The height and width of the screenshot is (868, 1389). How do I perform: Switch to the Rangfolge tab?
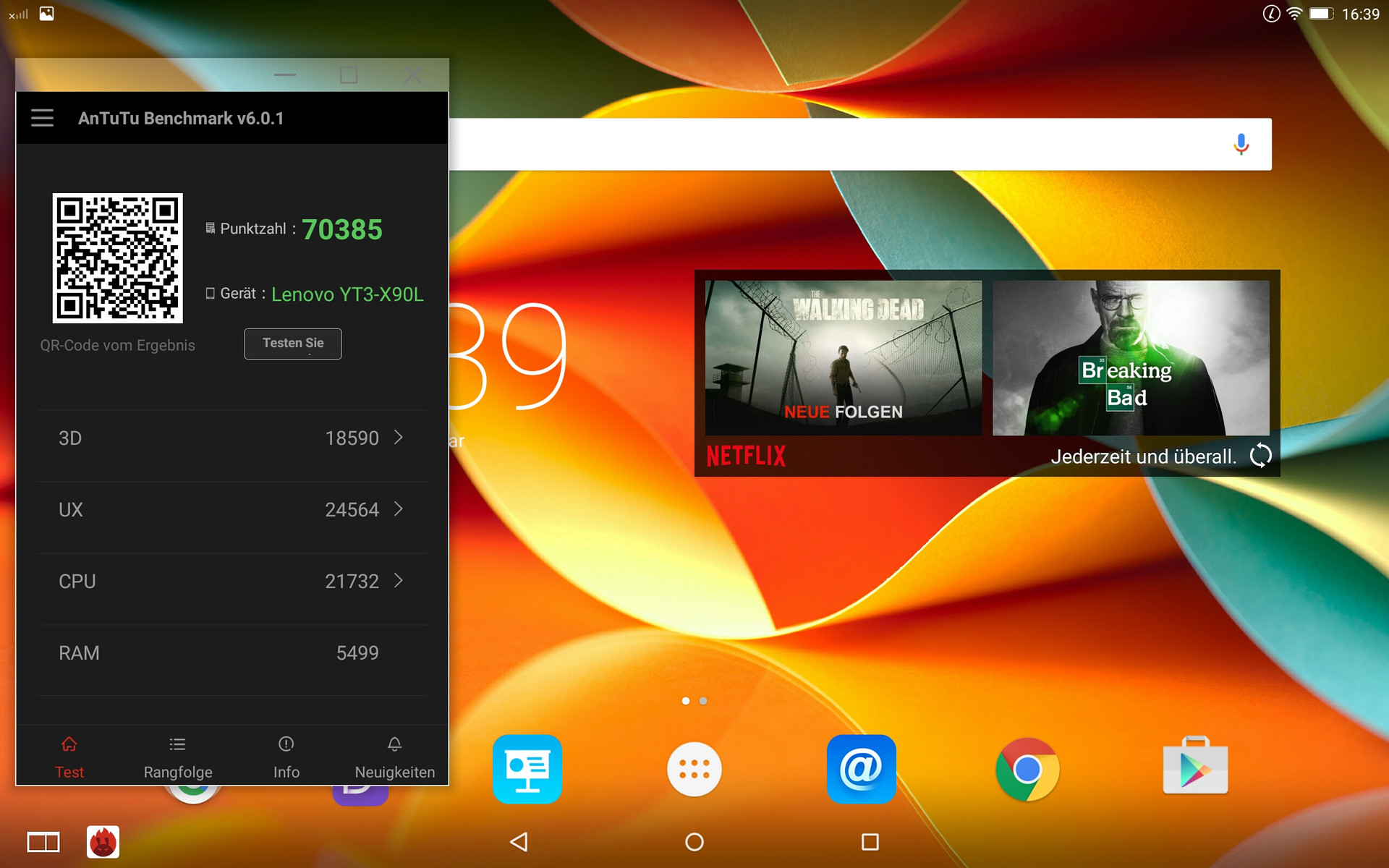click(x=178, y=757)
